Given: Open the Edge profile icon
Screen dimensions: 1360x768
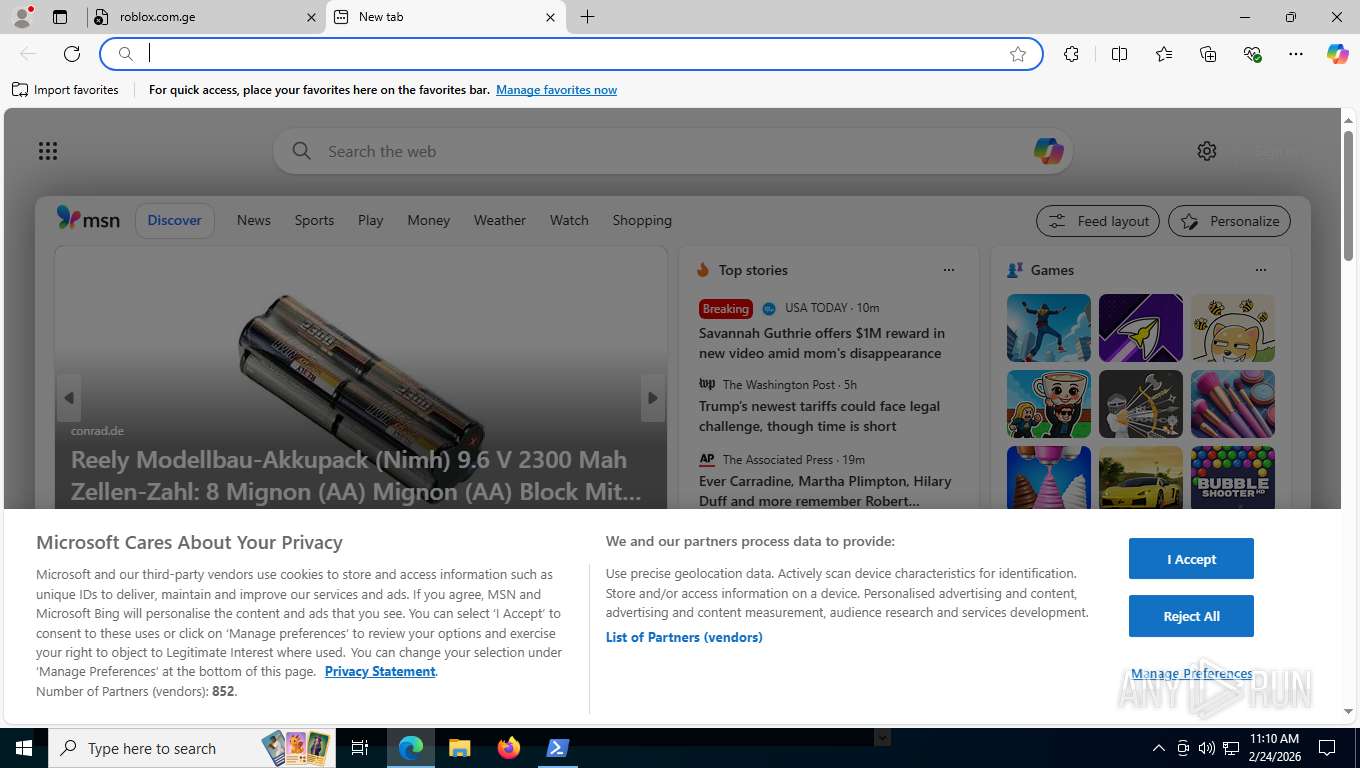Looking at the screenshot, I should [22, 17].
